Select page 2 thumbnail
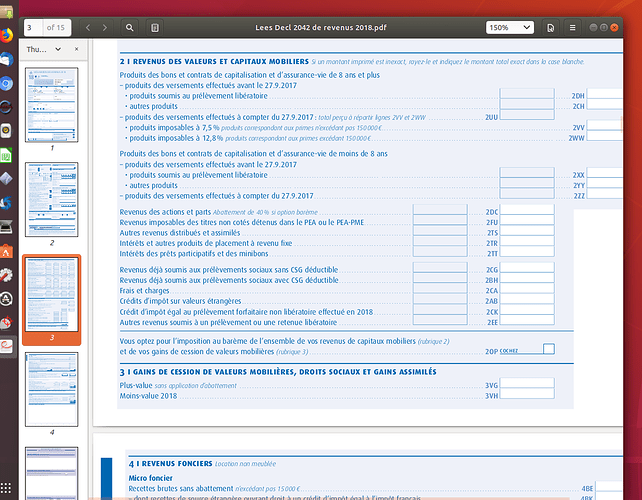Image resolution: width=642 pixels, height=500 pixels. (52, 199)
